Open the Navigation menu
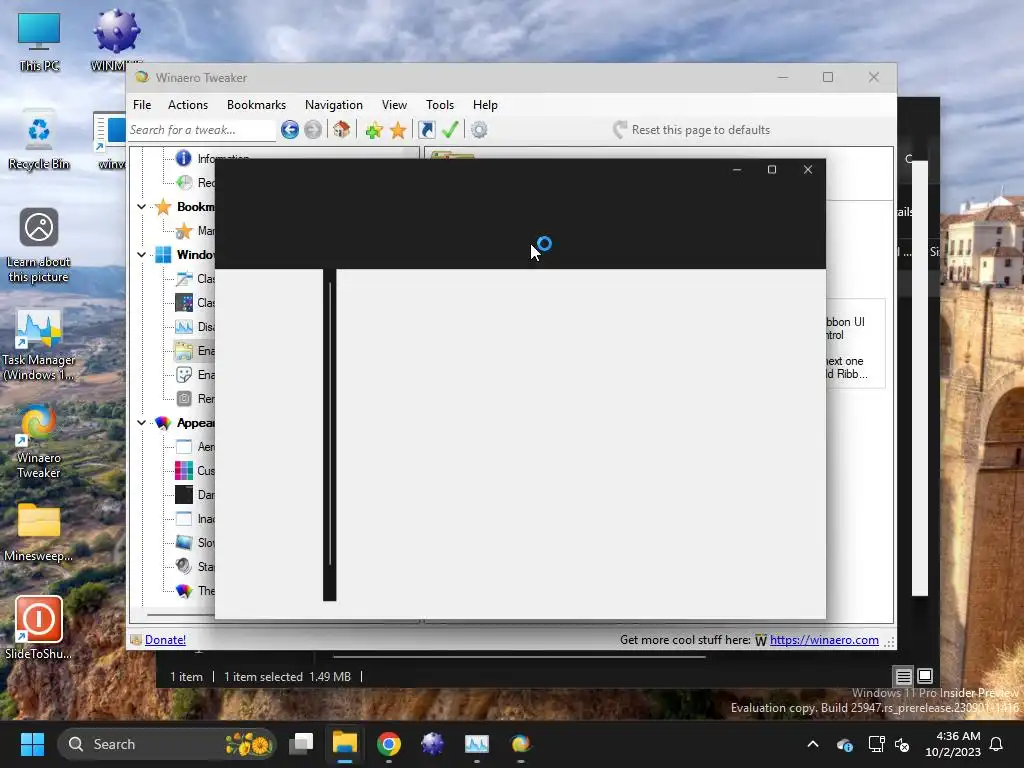The width and height of the screenshot is (1024, 768). [333, 105]
